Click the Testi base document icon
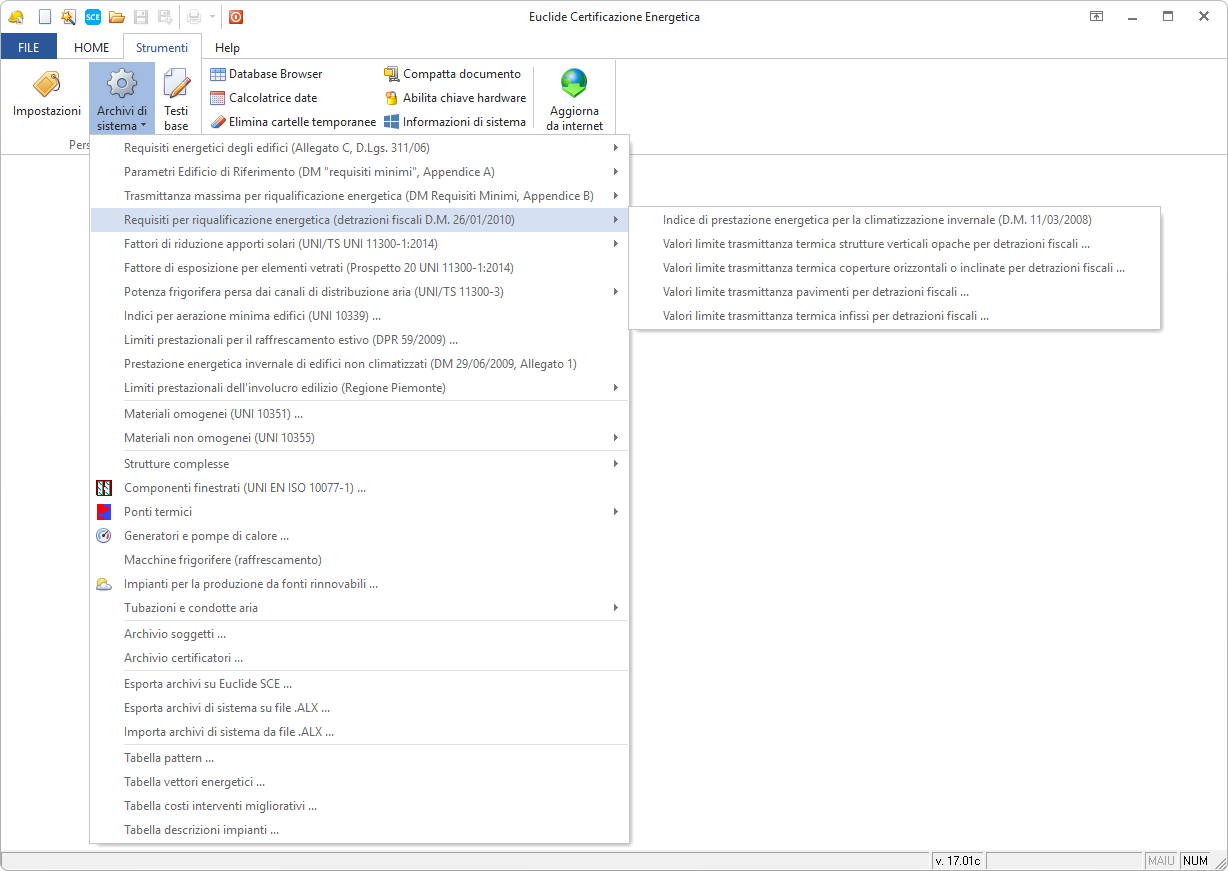Viewport: 1228px width, 871px height. pyautogui.click(x=176, y=86)
